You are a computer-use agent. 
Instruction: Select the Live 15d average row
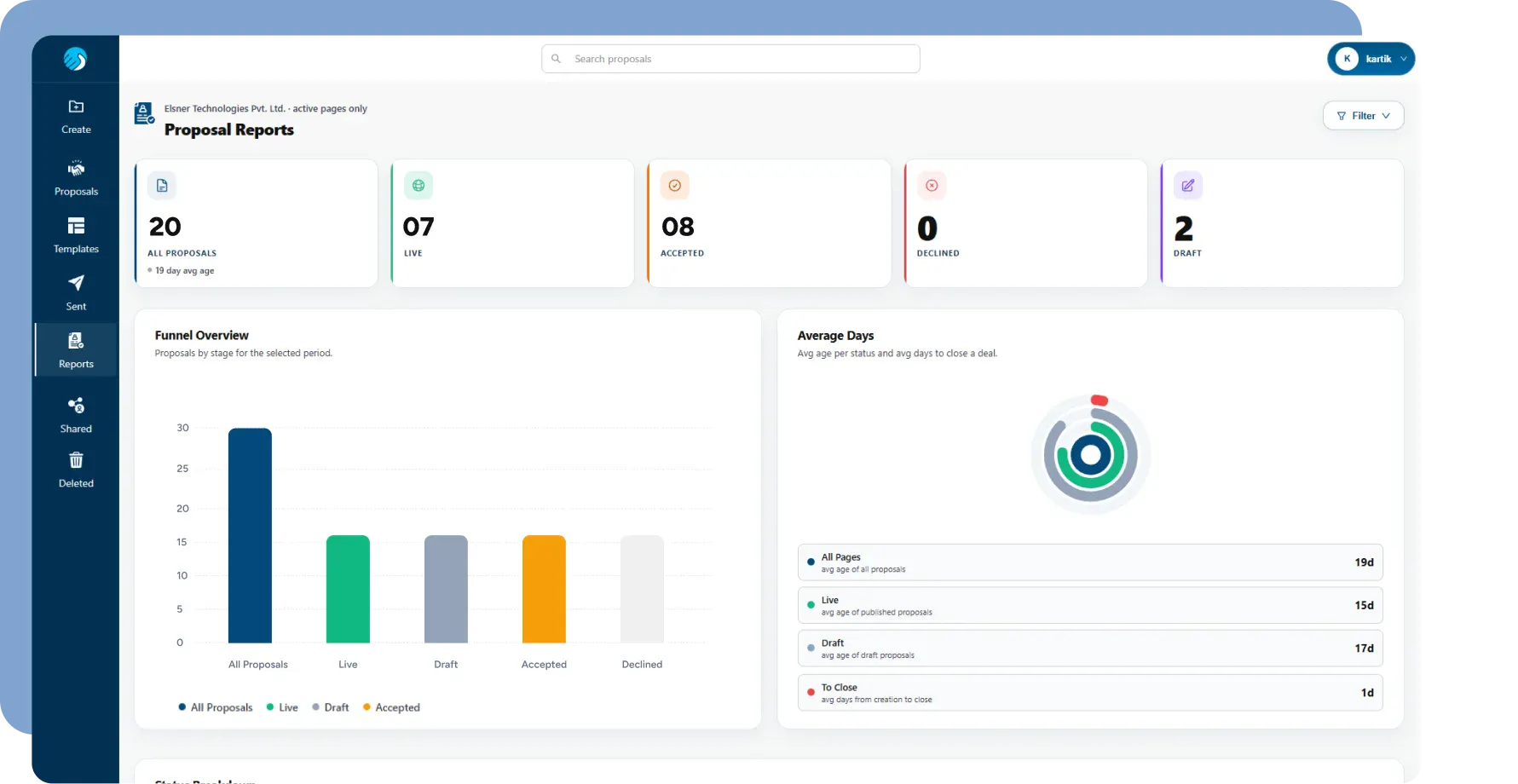[1090, 605]
